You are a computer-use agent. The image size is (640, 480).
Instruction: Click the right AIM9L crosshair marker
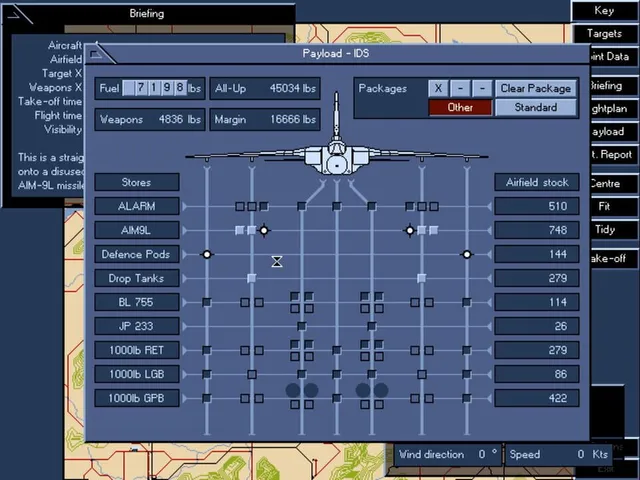pos(410,231)
